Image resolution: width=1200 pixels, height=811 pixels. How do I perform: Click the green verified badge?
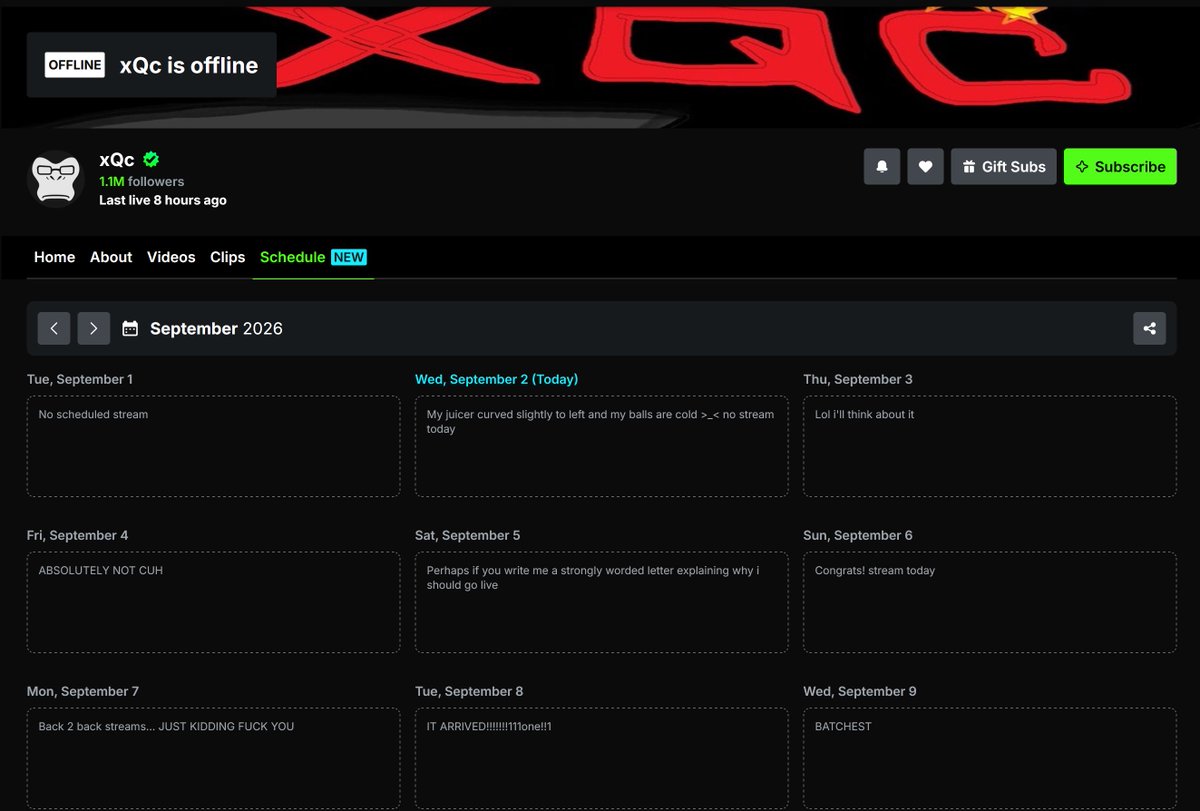pyautogui.click(x=151, y=159)
